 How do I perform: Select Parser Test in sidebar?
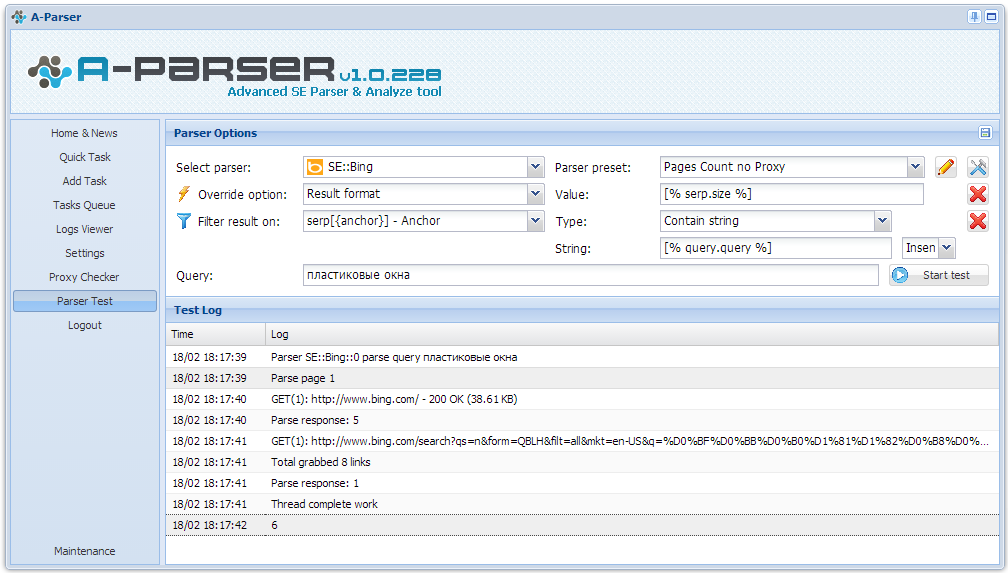[85, 301]
